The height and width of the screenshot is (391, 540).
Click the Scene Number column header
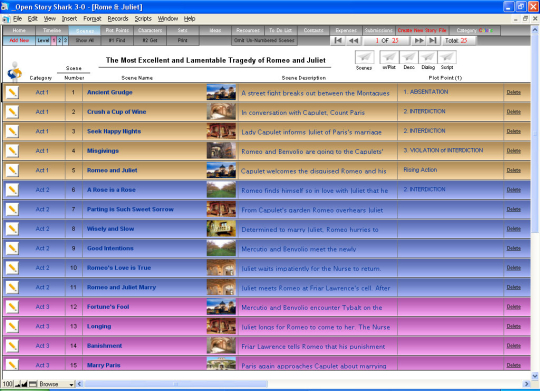[74, 73]
